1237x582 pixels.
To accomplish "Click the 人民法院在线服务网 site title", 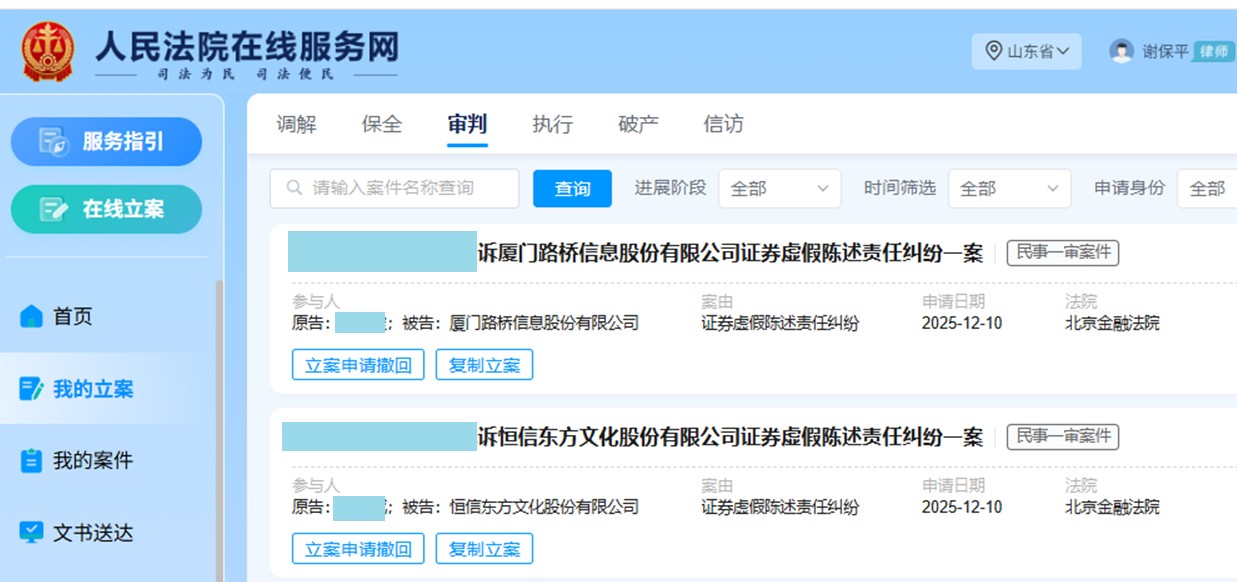I will click(x=247, y=46).
